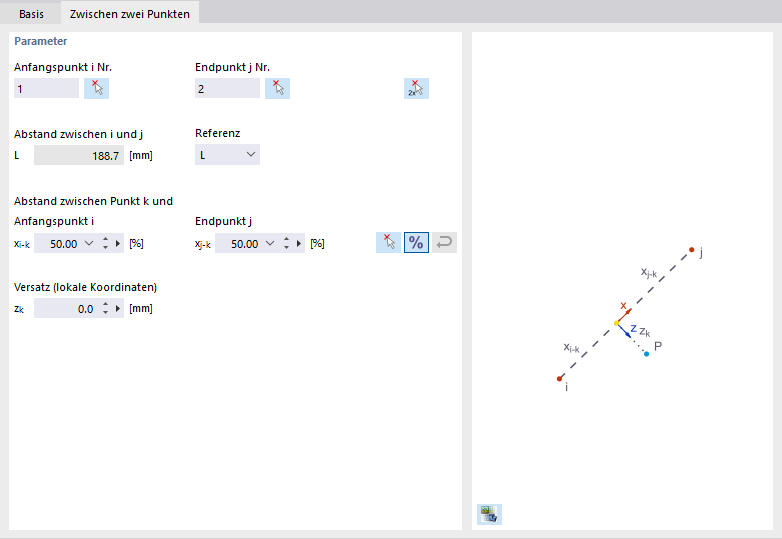Image resolution: width=782 pixels, height=539 pixels.
Task: Click the Parameter section heading
Action: (40, 41)
